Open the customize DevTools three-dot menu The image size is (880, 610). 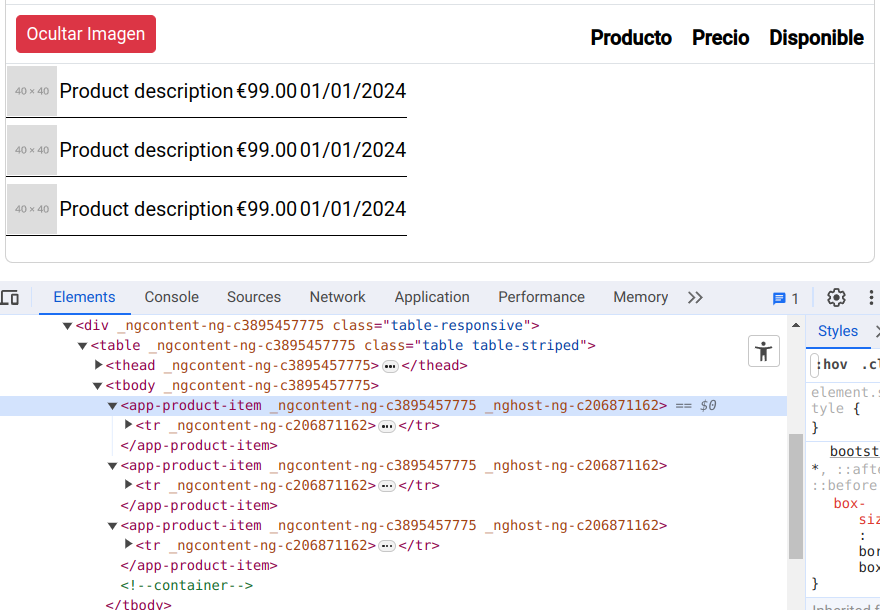871,297
